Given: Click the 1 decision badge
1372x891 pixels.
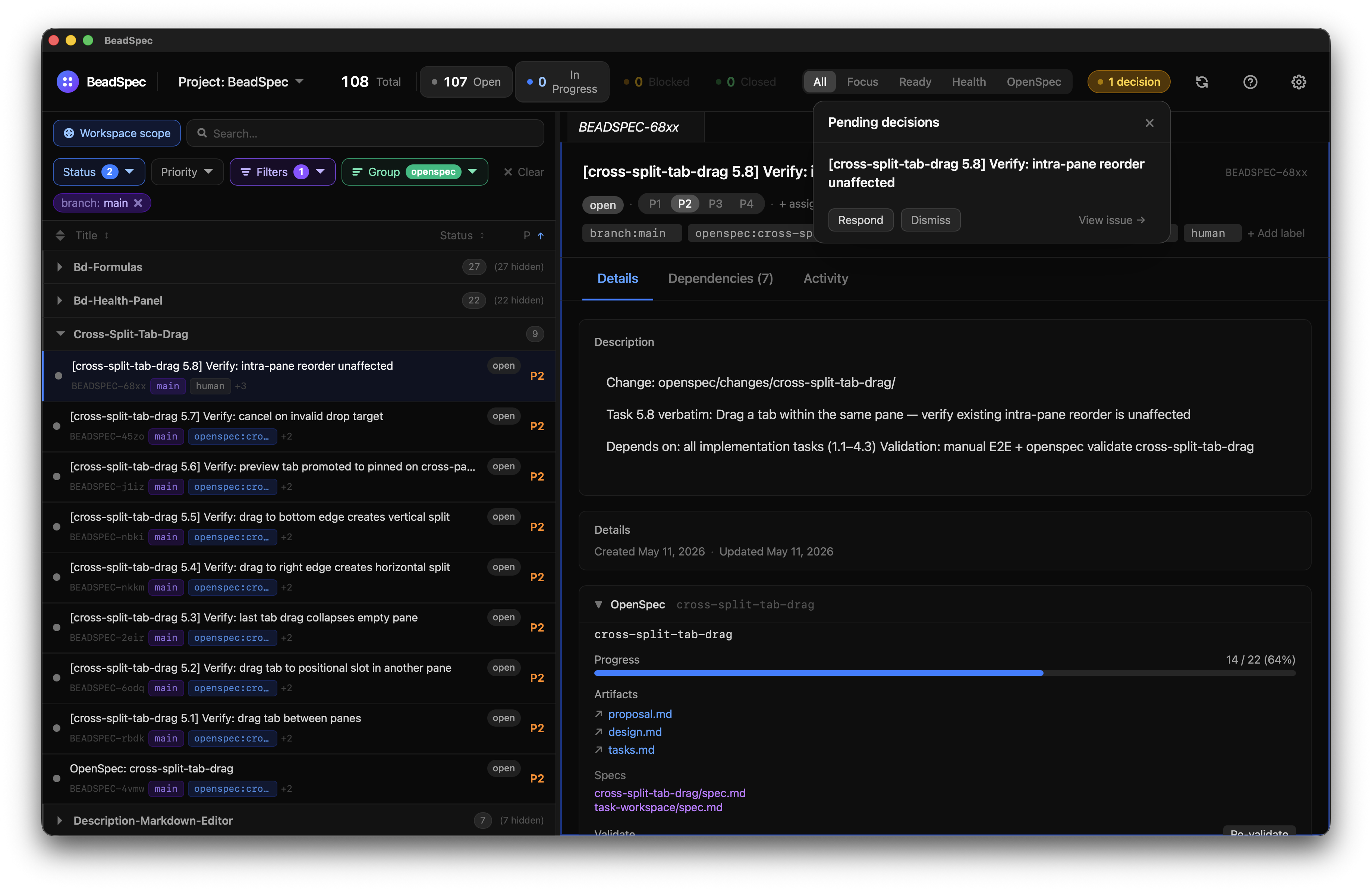Looking at the screenshot, I should 1129,82.
